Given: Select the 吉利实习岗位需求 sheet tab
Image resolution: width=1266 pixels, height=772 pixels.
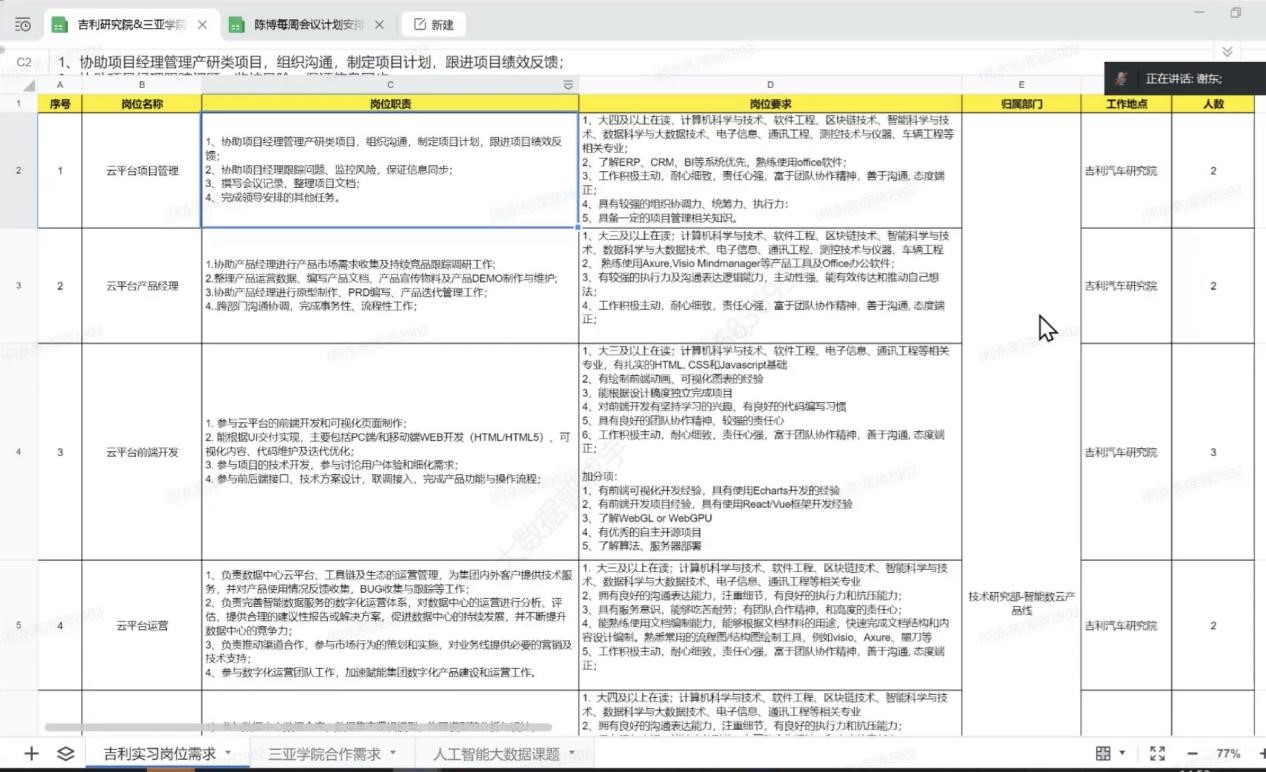Looking at the screenshot, I should pos(160,754).
